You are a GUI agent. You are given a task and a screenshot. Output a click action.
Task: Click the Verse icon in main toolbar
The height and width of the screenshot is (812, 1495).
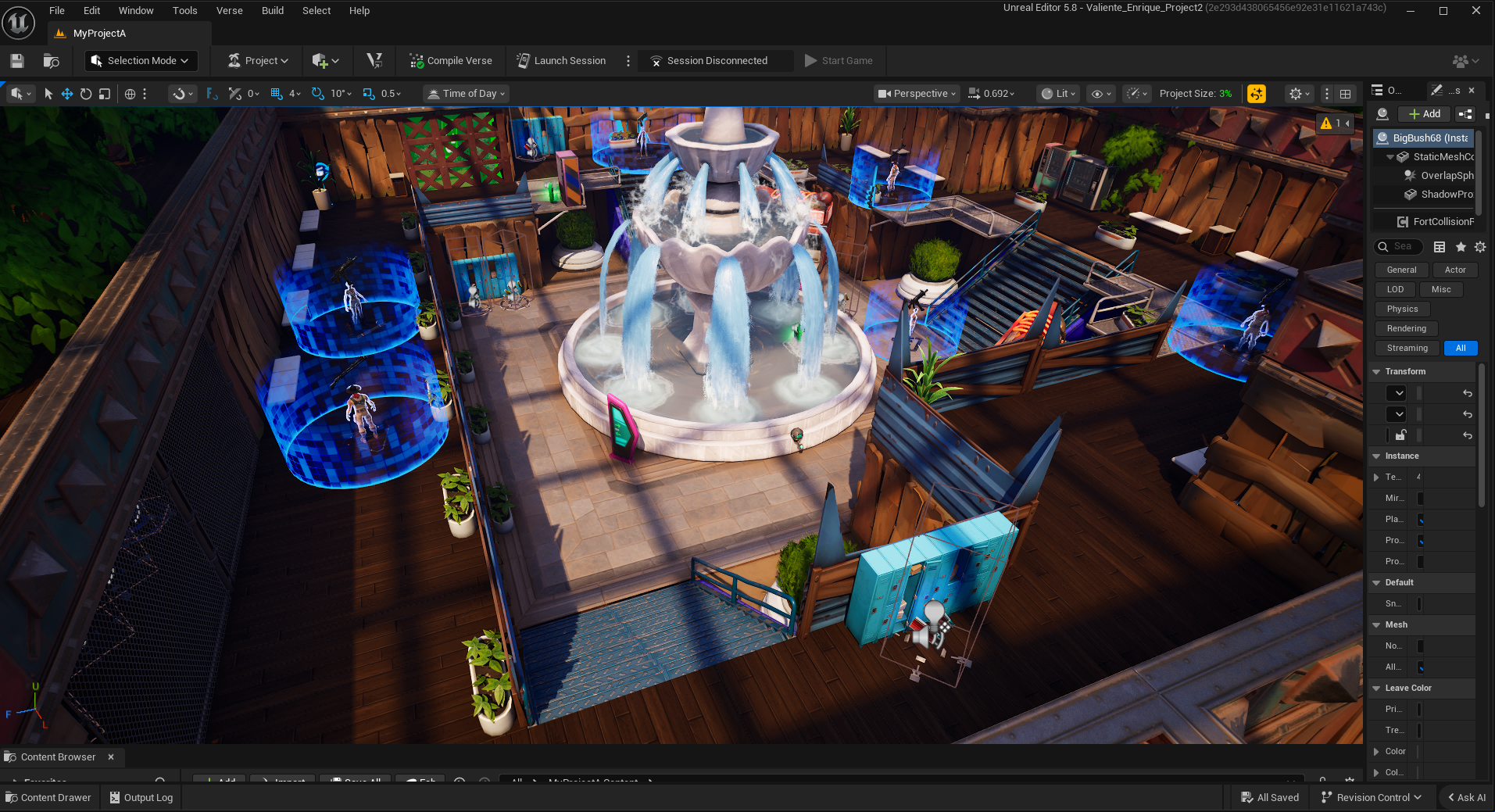tap(374, 60)
